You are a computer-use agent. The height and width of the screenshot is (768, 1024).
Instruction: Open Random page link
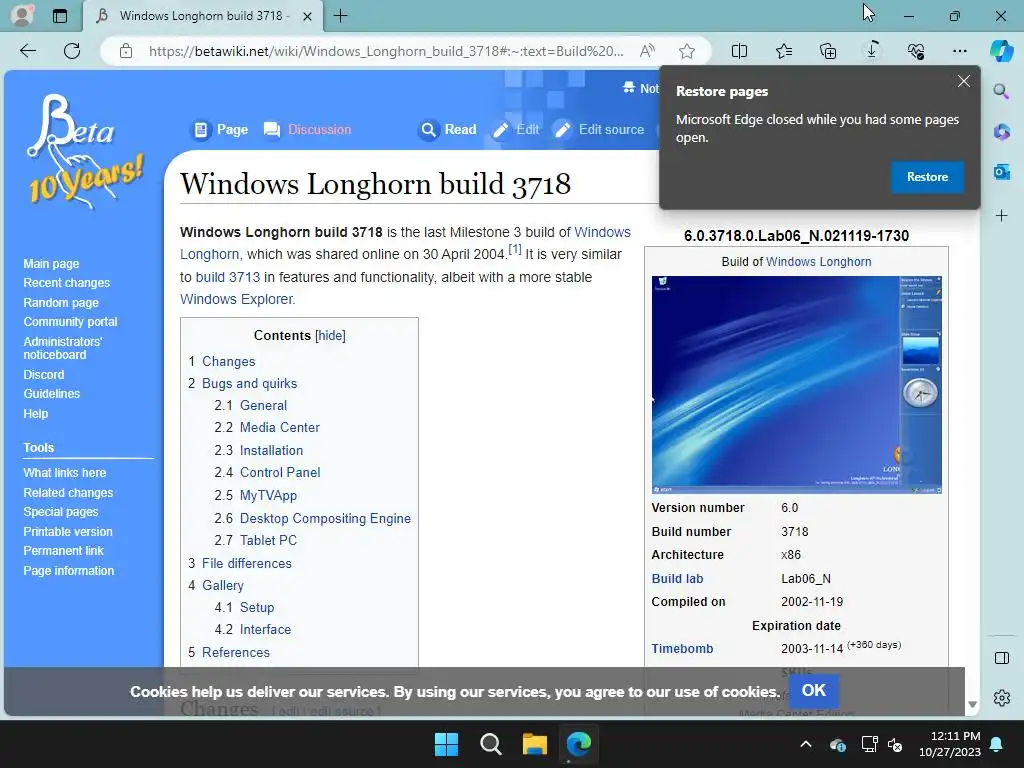point(61,303)
